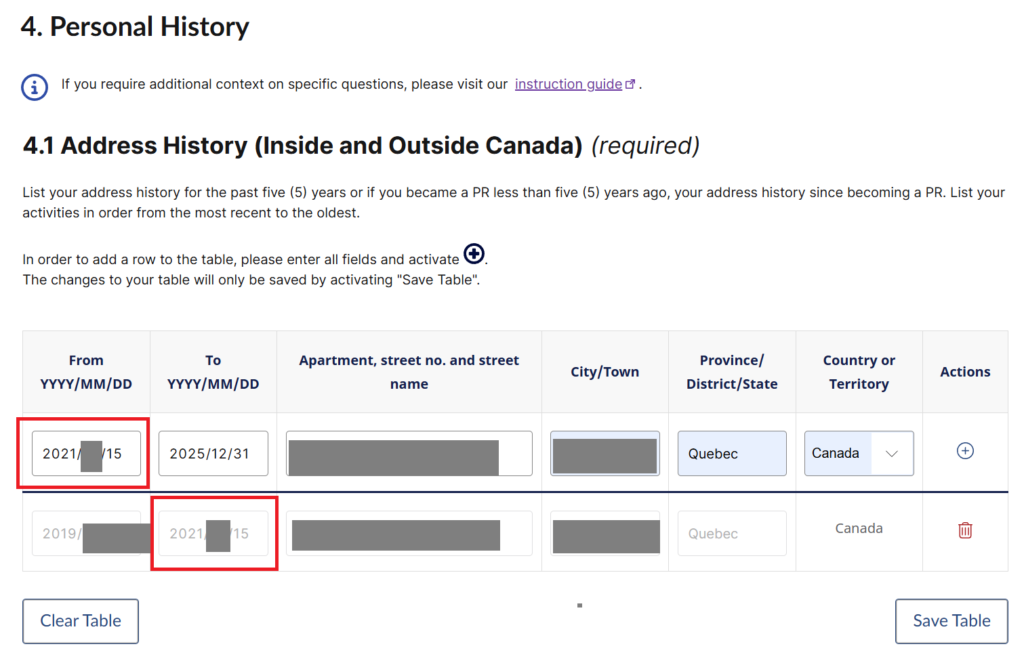Click the greyed-out Quebec field in row two
Viewport: 1024px width, 661px height.
coord(731,533)
